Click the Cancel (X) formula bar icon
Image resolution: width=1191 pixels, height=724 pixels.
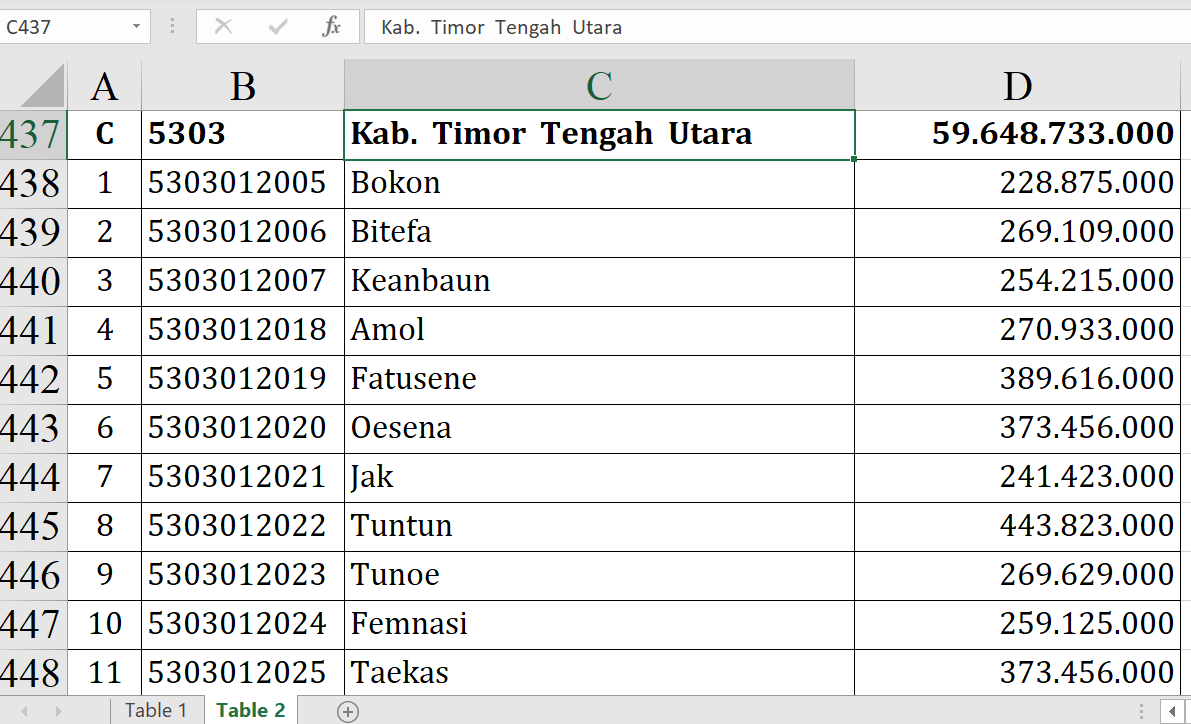pos(224,27)
